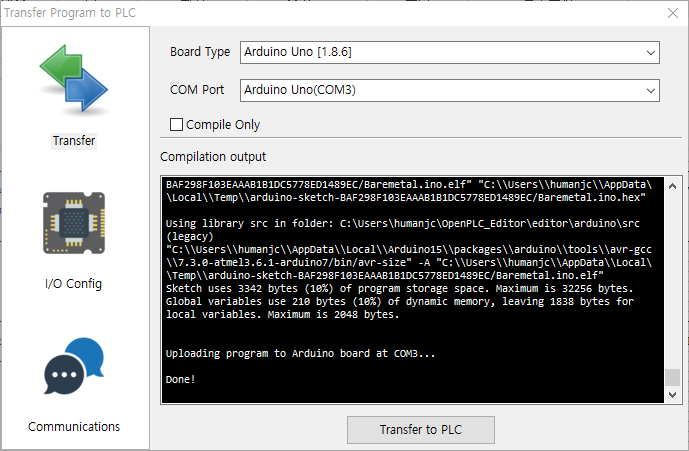Screen dimensions: 689x451
Task: Click the Arduino Uno [1.8.6] board field
Action: [x=450, y=52]
